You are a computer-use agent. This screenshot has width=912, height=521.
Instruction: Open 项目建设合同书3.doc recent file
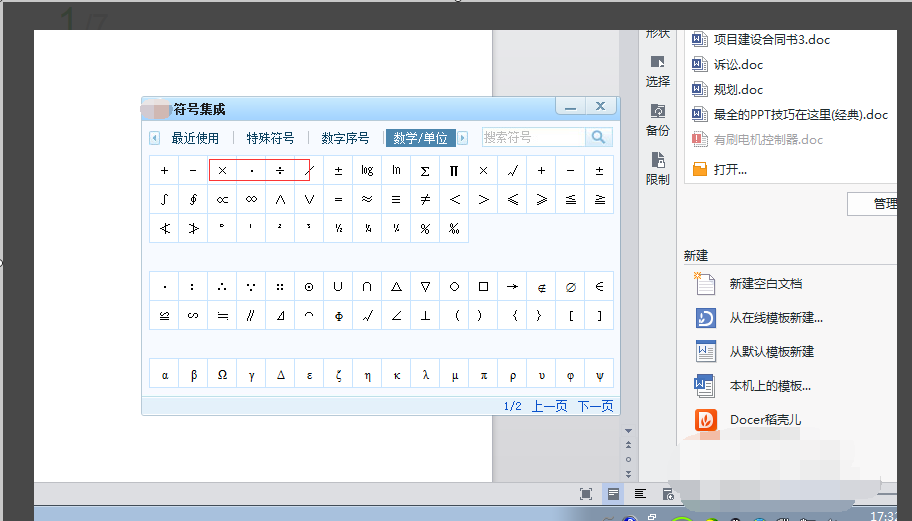761,40
